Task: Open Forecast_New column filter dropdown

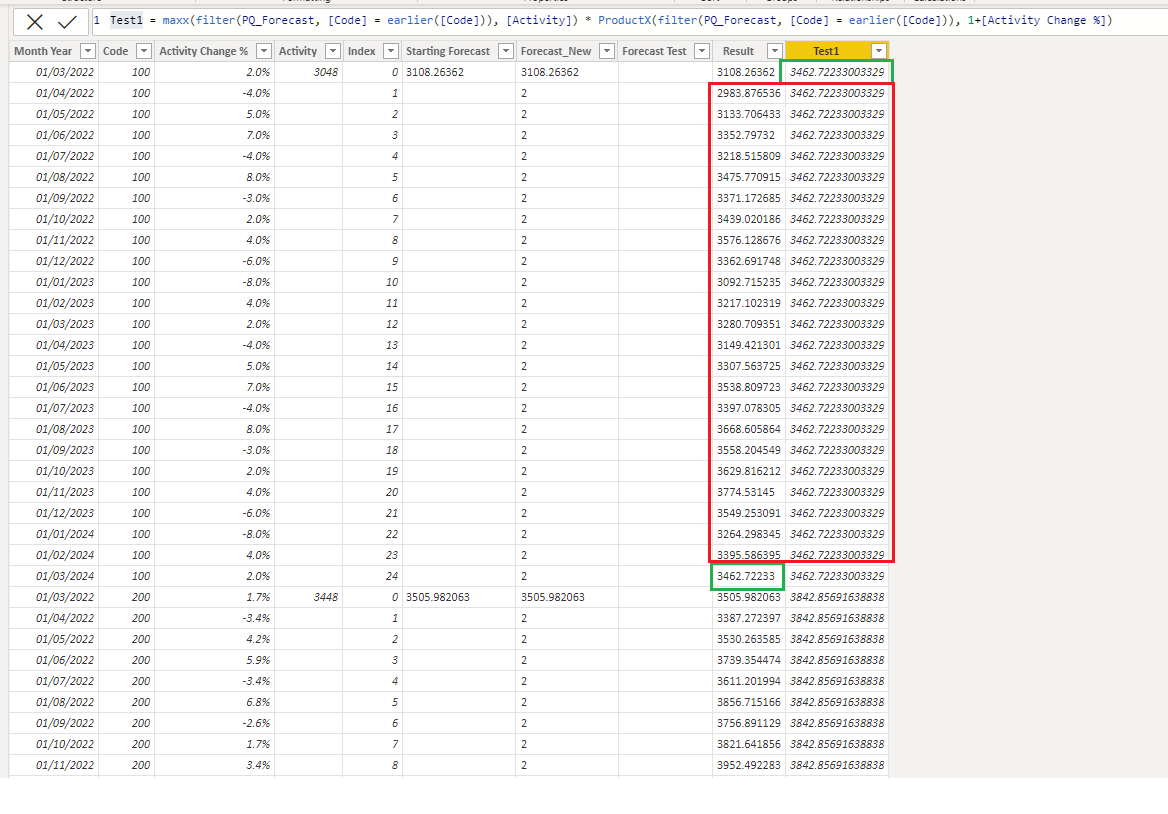Action: (x=607, y=51)
